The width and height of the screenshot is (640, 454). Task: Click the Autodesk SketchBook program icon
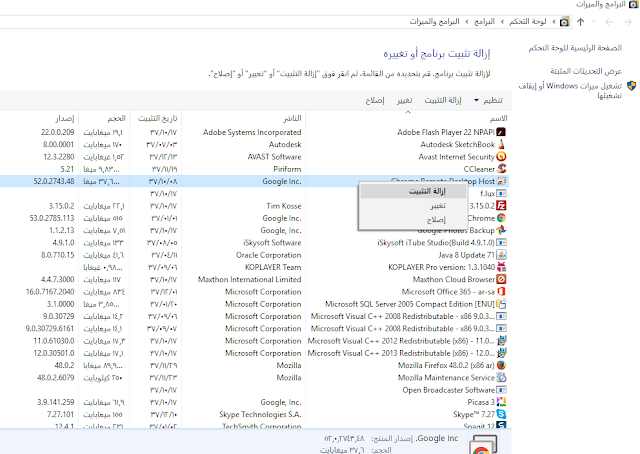click(x=501, y=145)
